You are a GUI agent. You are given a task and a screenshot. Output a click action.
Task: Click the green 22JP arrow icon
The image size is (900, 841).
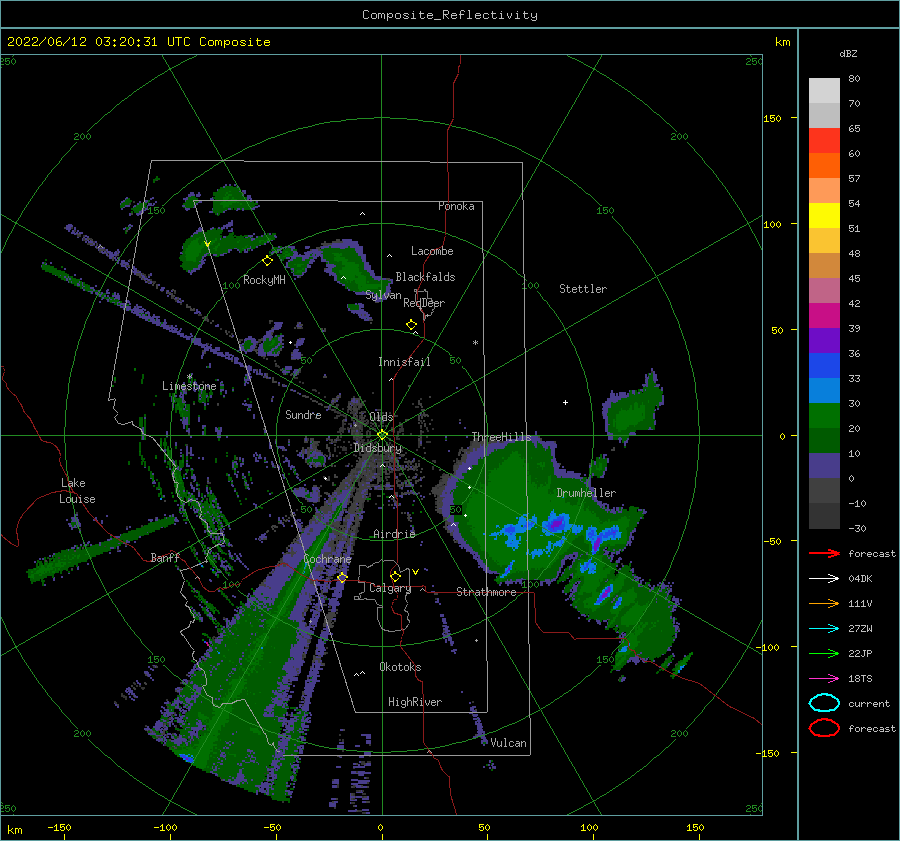[x=824, y=653]
